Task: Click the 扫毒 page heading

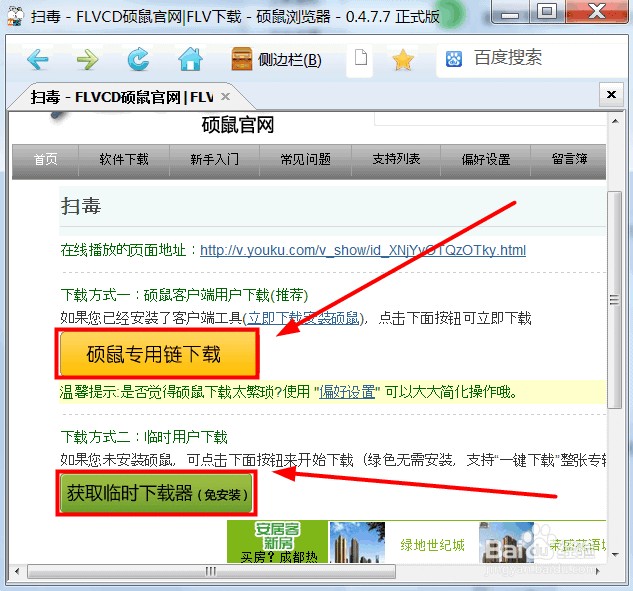Action: point(81,206)
